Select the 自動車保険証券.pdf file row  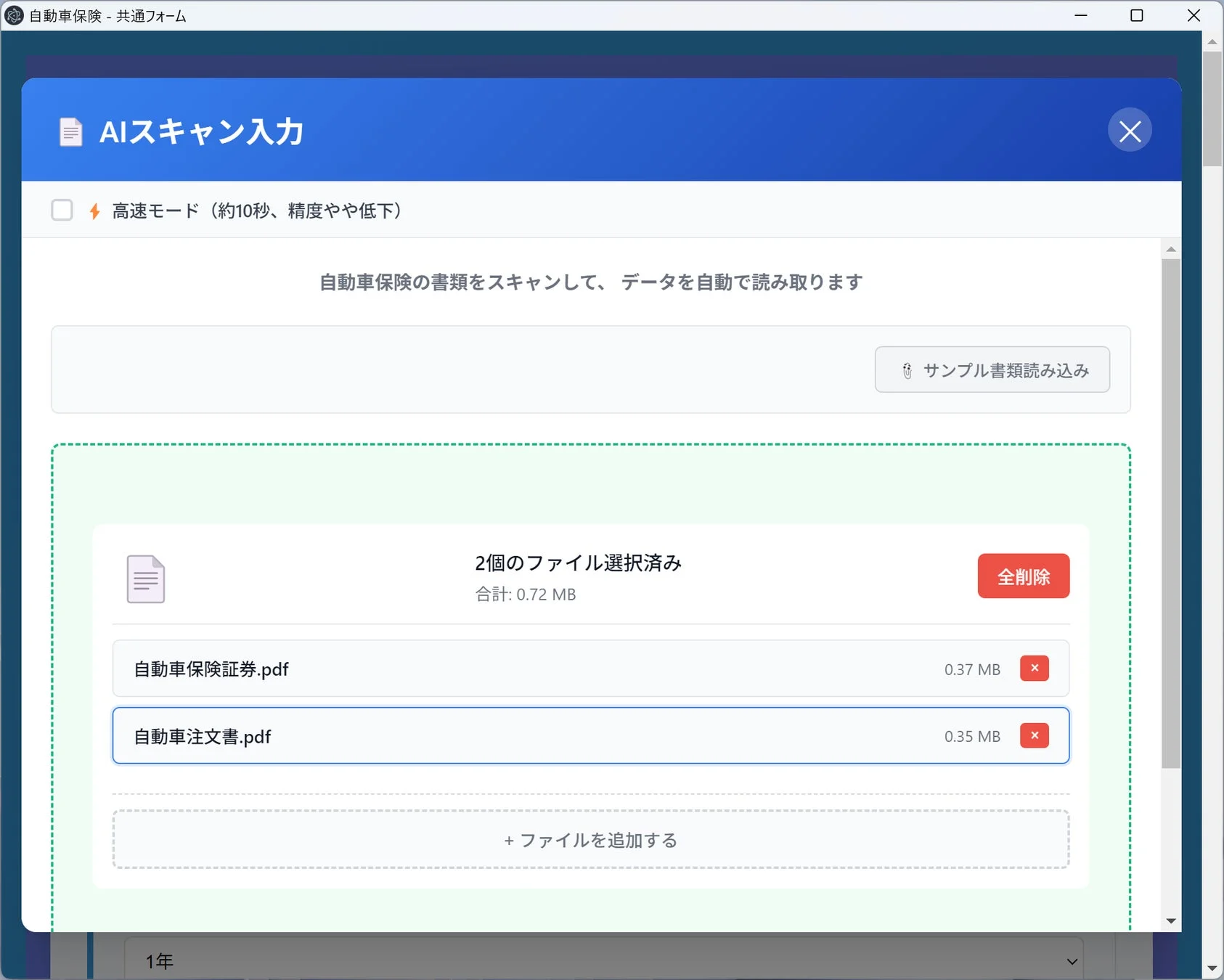pyautogui.click(x=508, y=669)
